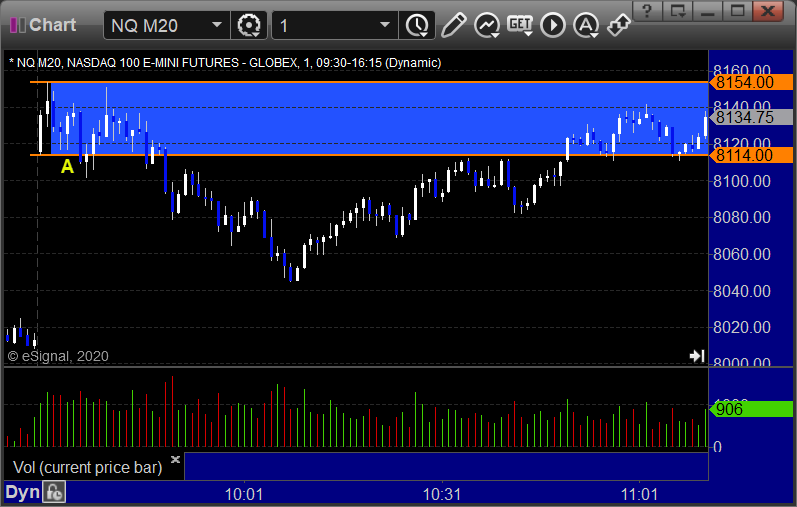The width and height of the screenshot is (797, 507).
Task: Click the current price 8134.75 marker
Action: click(x=751, y=117)
